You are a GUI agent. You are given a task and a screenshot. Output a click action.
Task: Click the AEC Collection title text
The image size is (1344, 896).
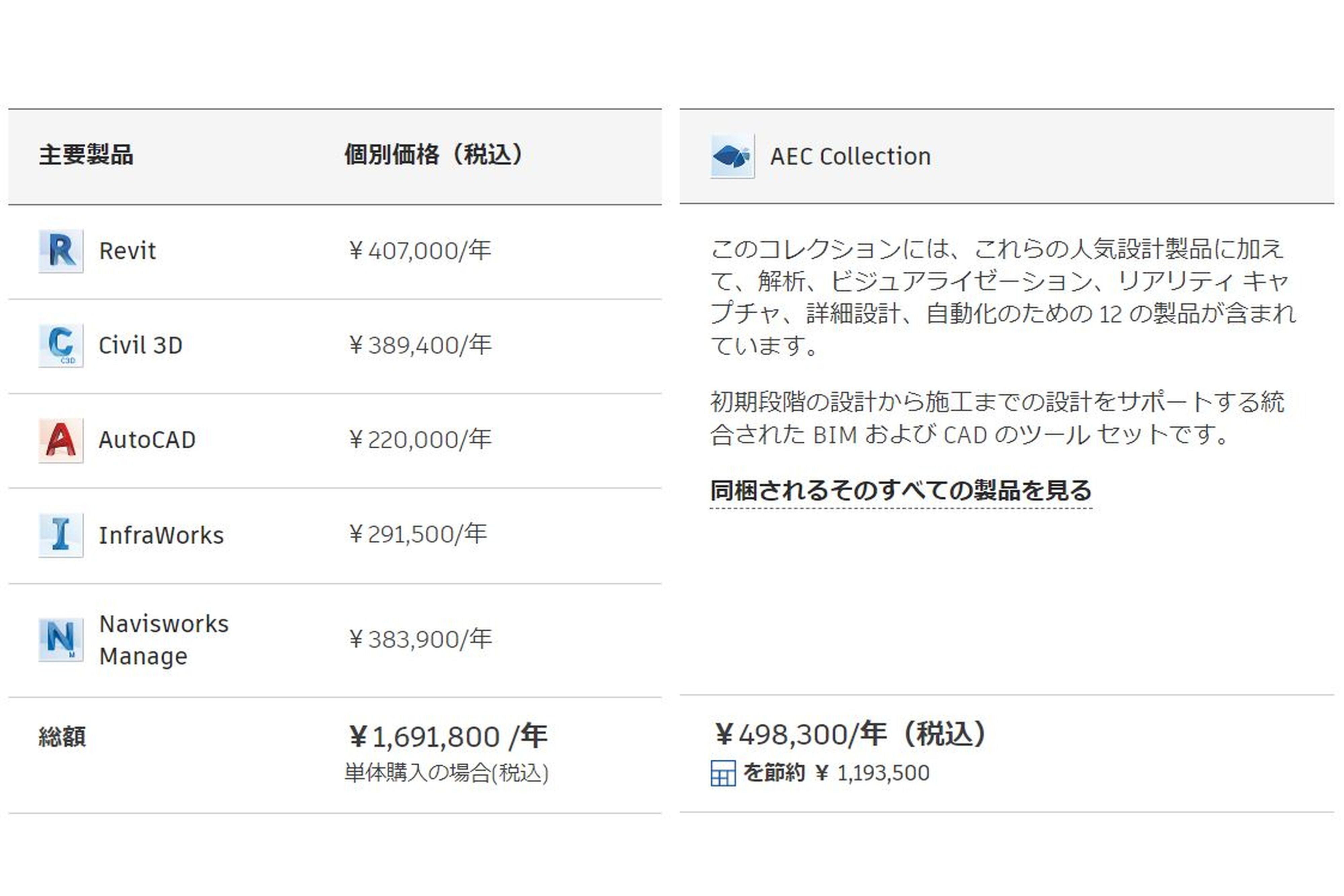point(850,156)
